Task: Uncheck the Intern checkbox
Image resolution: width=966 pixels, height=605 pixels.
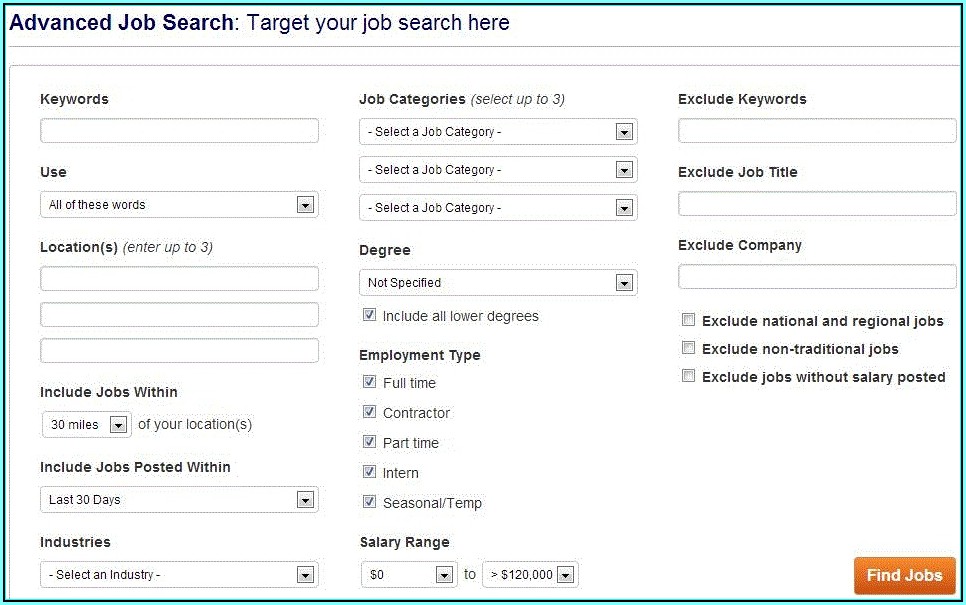Action: pyautogui.click(x=370, y=472)
